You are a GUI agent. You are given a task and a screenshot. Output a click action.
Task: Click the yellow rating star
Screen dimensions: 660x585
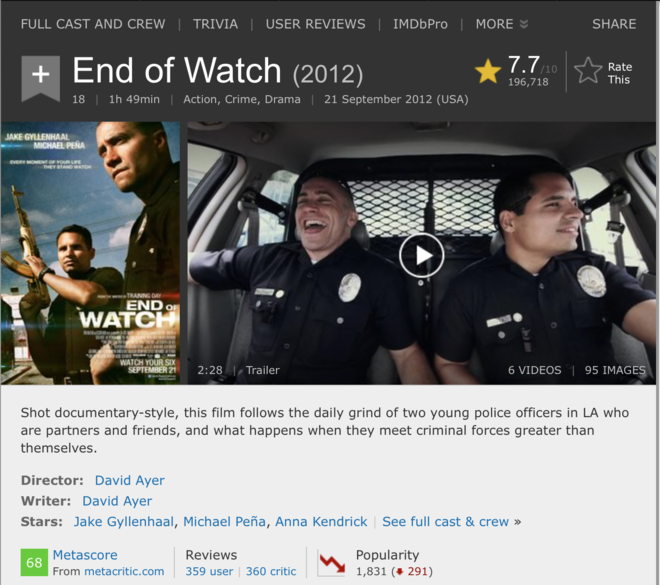(488, 71)
